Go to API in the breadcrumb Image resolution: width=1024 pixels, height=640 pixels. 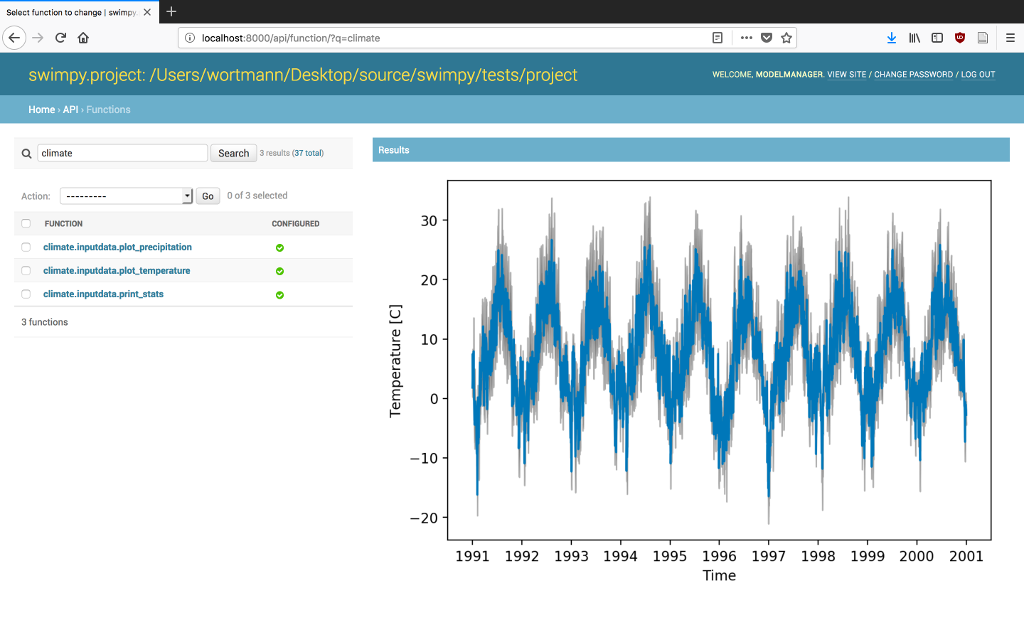[70, 110]
